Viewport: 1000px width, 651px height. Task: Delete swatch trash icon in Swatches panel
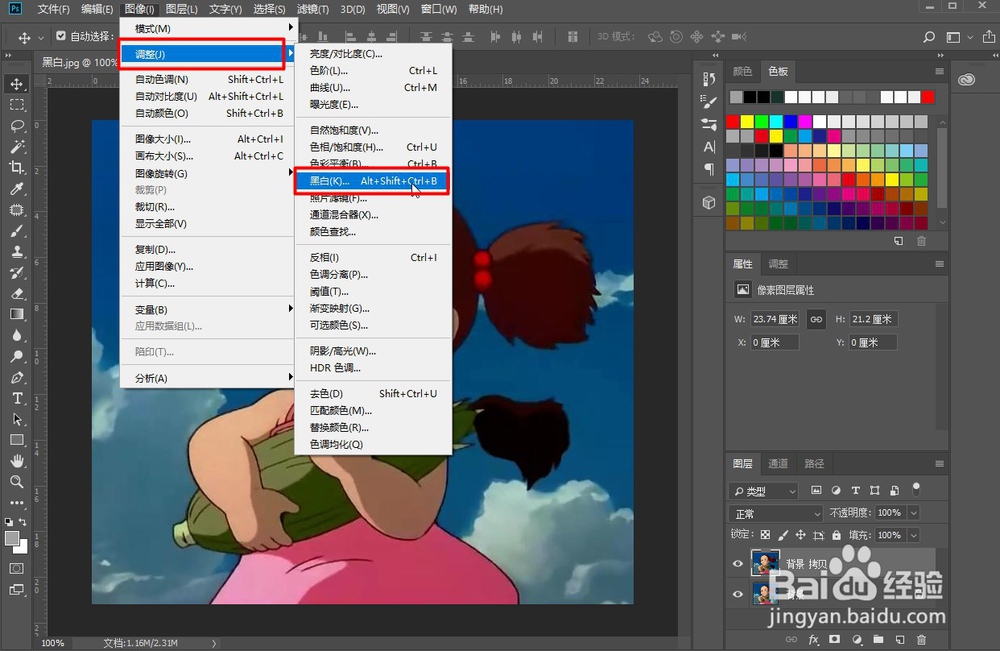click(922, 241)
